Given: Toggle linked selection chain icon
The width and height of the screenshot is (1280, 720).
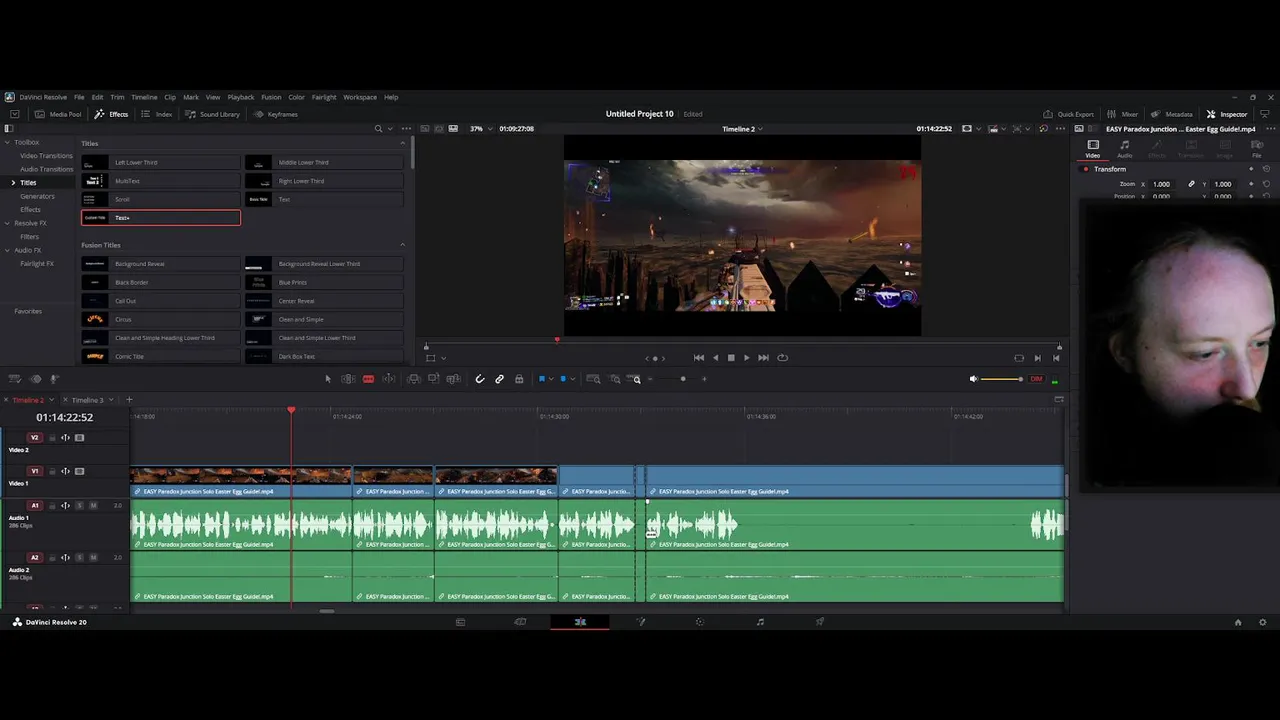Looking at the screenshot, I should pos(499,379).
